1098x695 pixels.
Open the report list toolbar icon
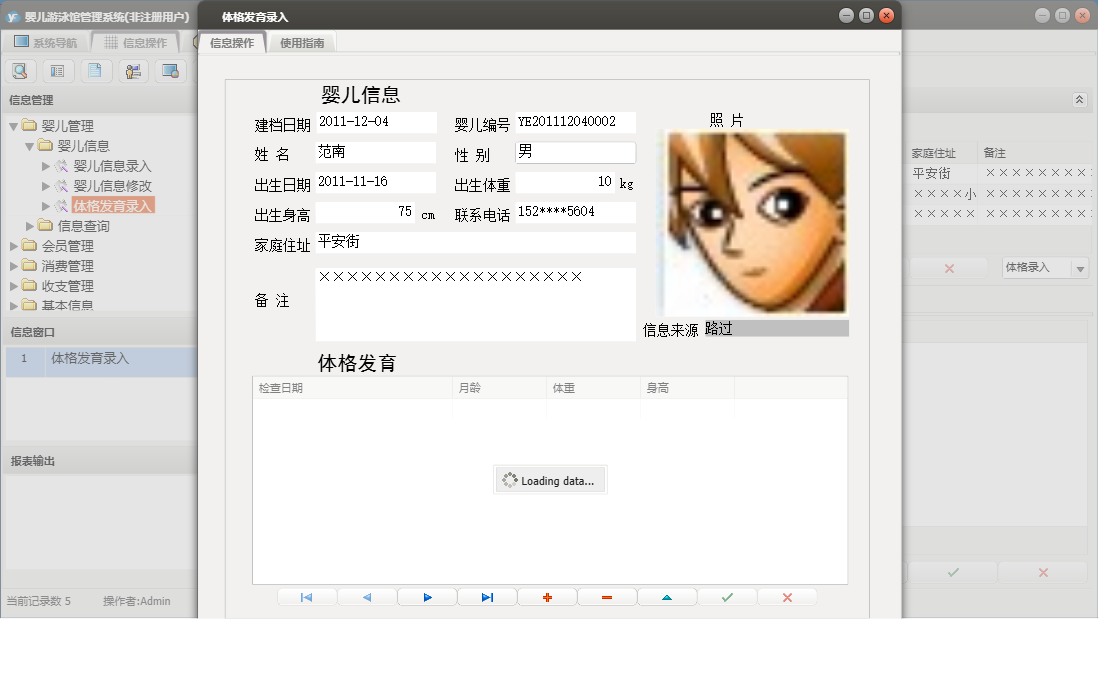(58, 71)
